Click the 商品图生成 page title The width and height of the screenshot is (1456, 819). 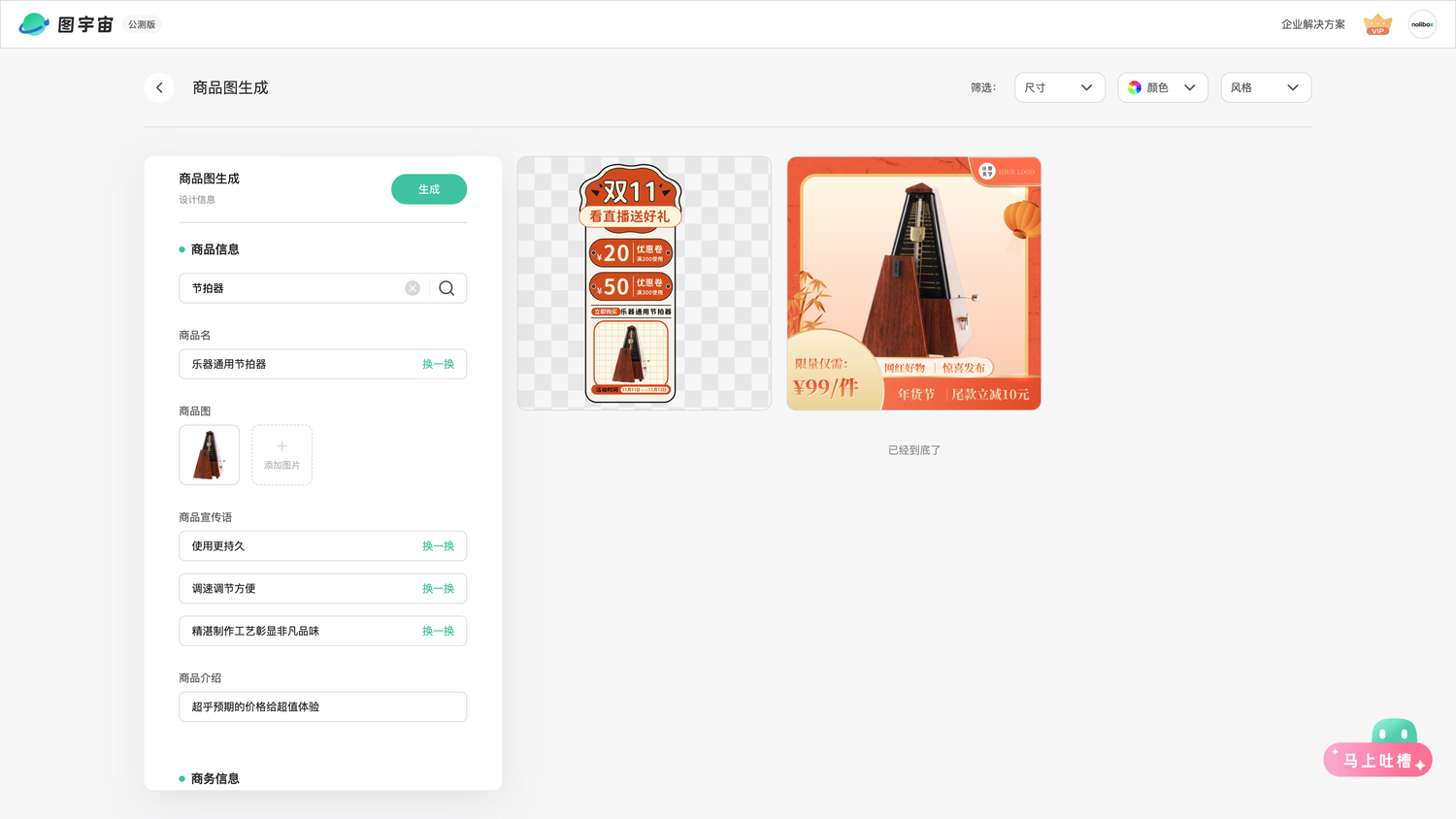click(x=230, y=87)
